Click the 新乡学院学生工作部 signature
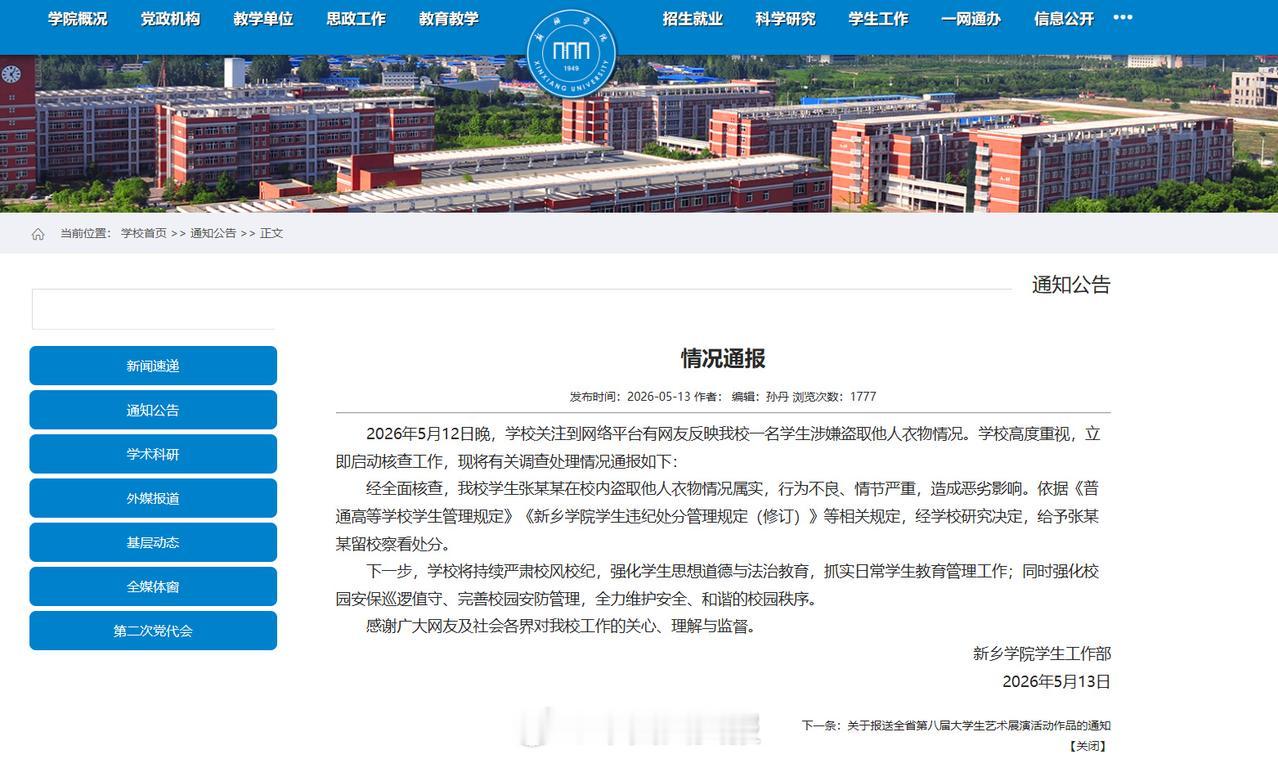The width and height of the screenshot is (1278, 759). pyautogui.click(x=1042, y=654)
